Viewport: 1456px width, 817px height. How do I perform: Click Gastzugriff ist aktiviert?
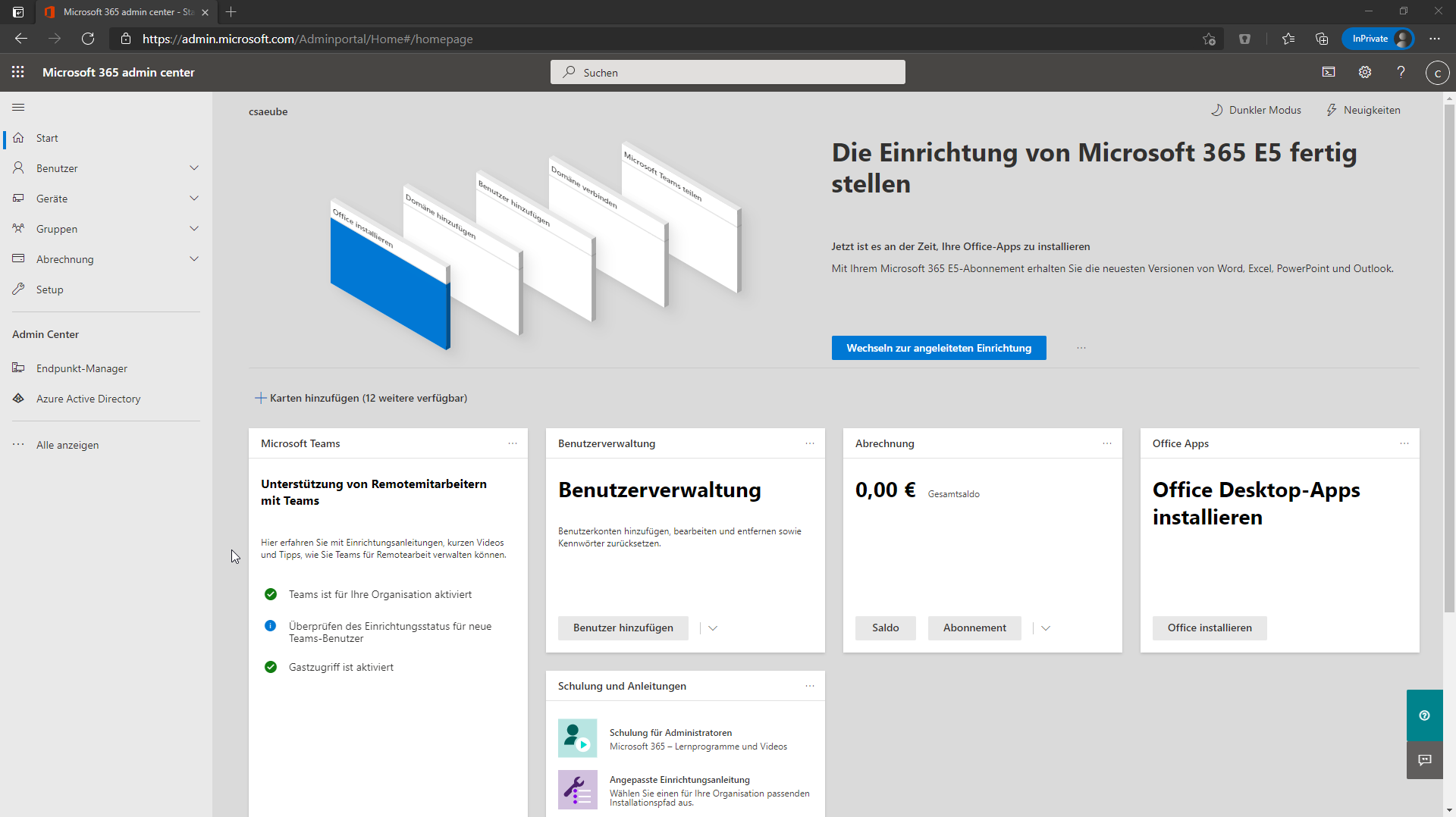pyautogui.click(x=341, y=667)
